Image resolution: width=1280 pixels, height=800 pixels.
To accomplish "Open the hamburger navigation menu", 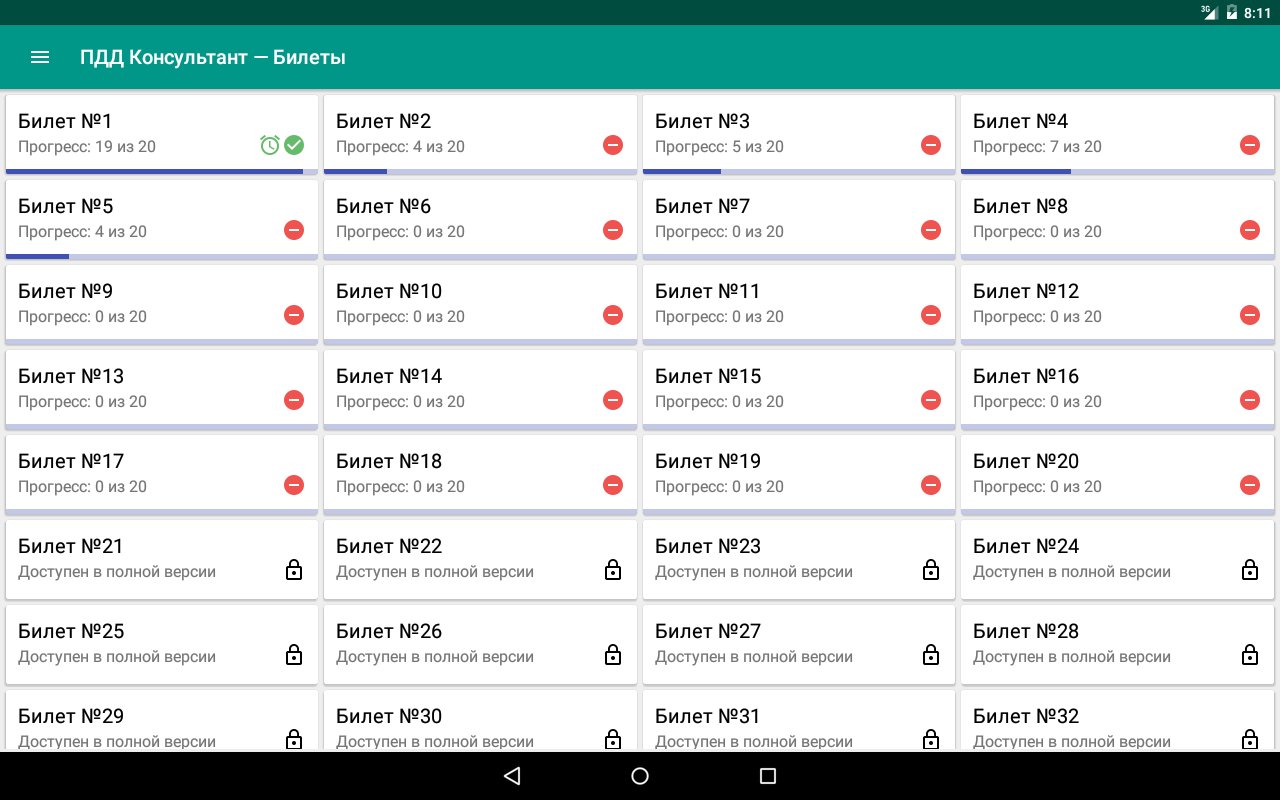I will tap(40, 57).
